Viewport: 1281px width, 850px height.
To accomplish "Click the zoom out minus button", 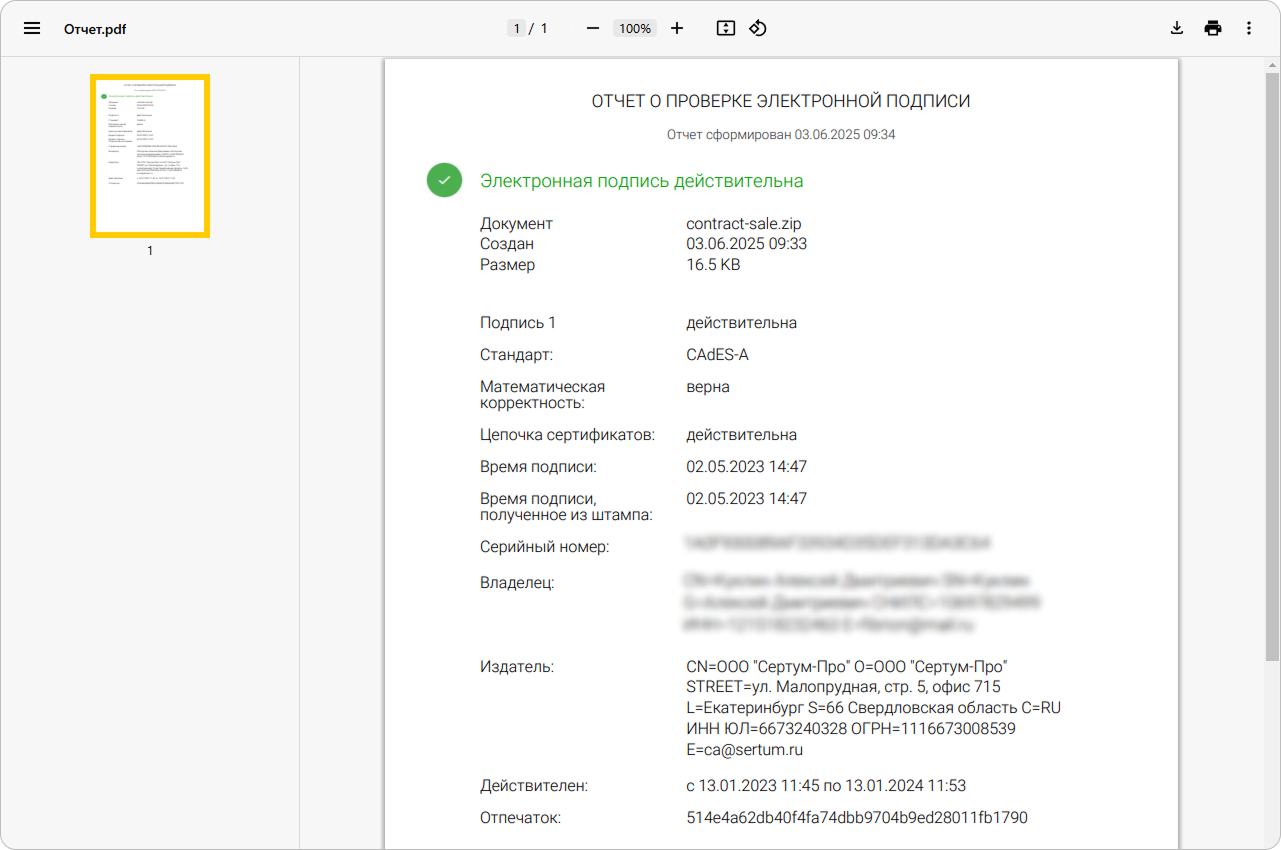I will pos(593,28).
